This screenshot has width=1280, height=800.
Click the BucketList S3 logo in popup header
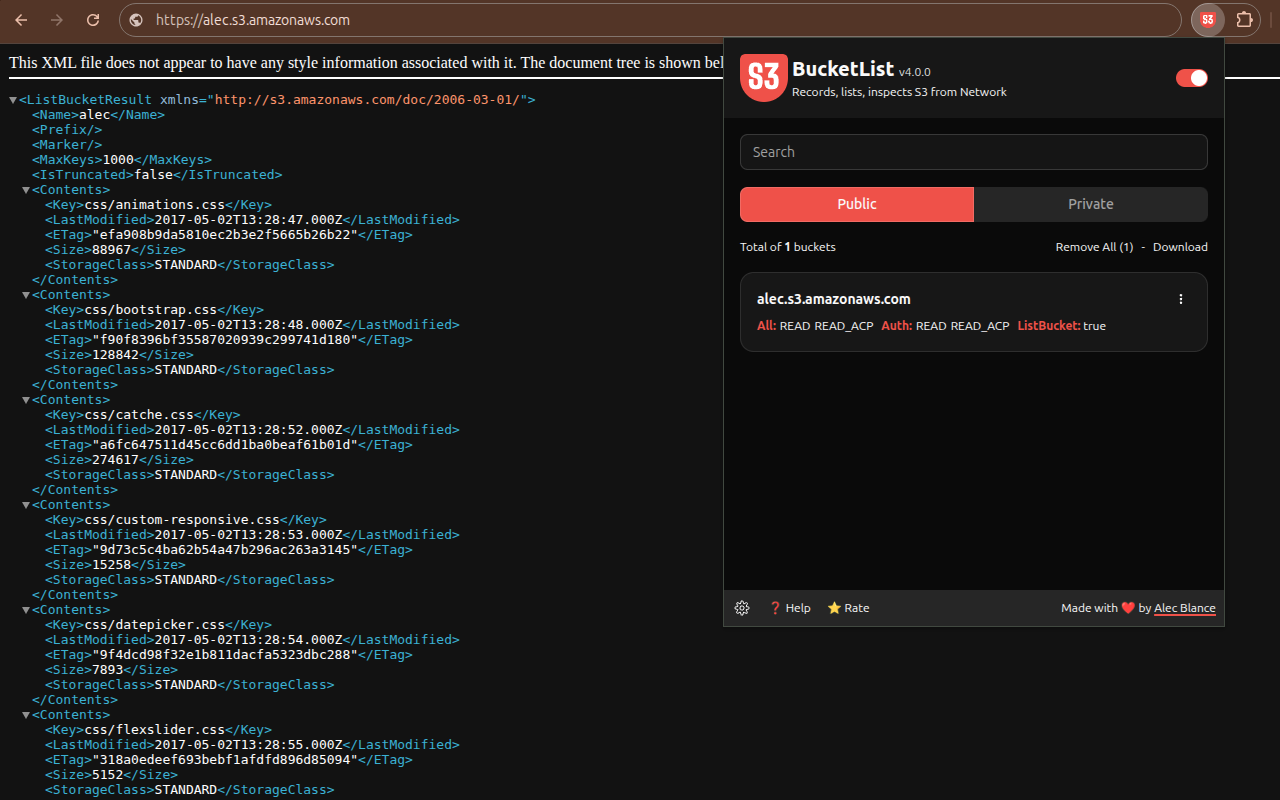pyautogui.click(x=764, y=77)
